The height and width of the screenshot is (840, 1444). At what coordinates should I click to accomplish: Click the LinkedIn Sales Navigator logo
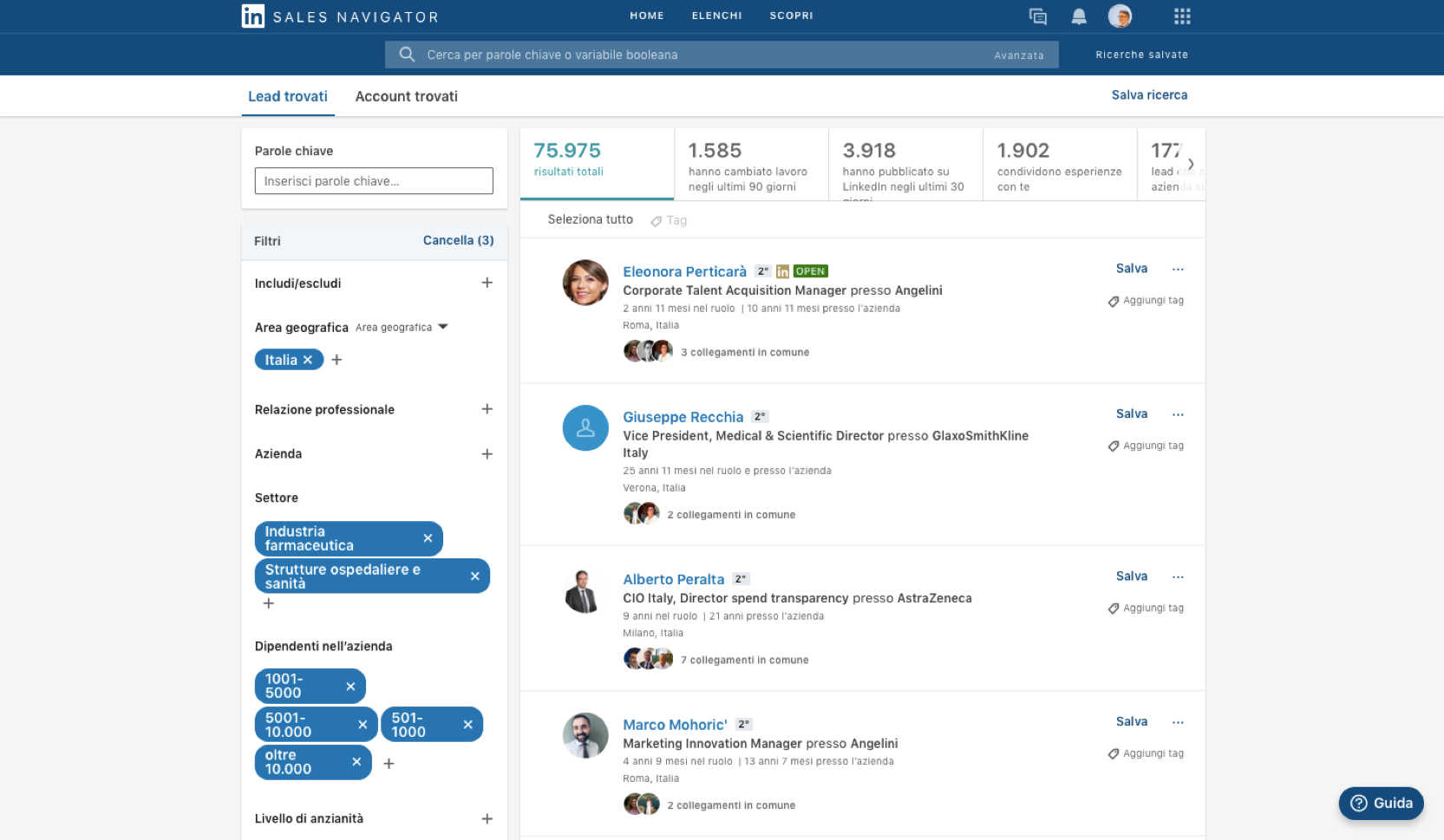click(340, 16)
